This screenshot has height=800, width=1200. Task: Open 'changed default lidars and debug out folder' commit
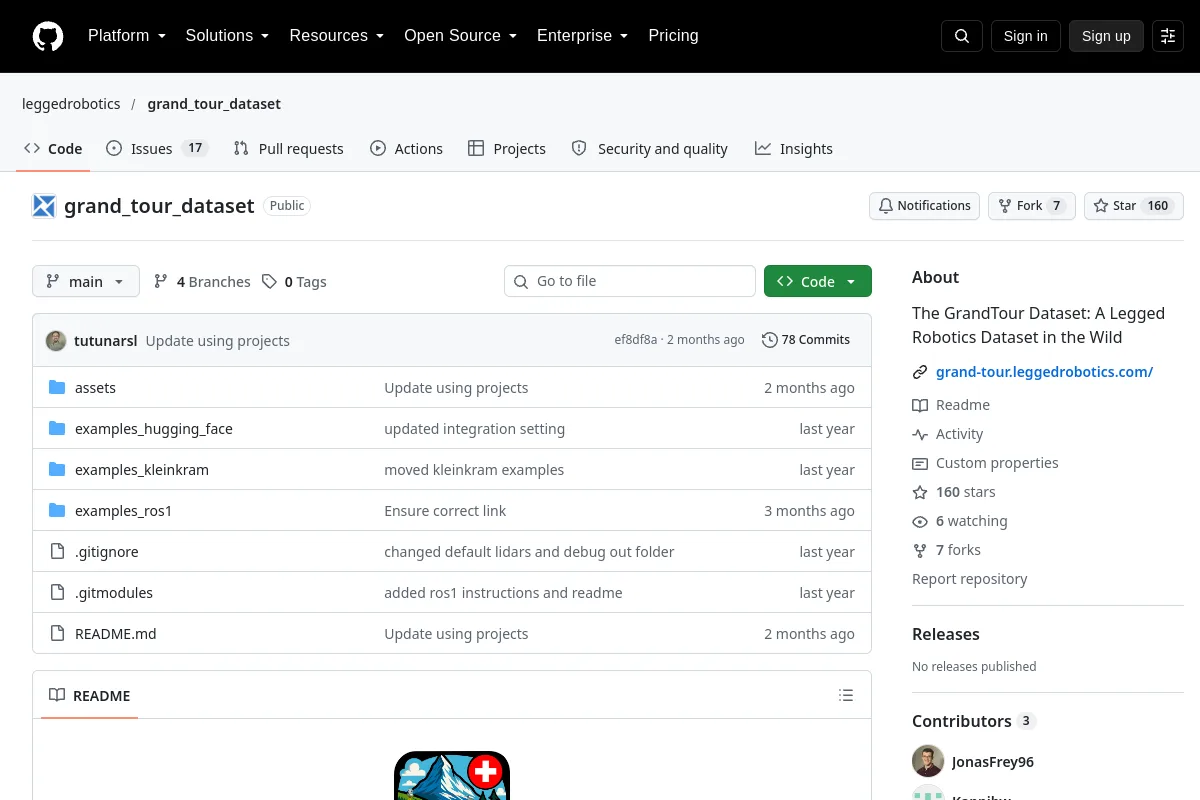click(x=529, y=552)
